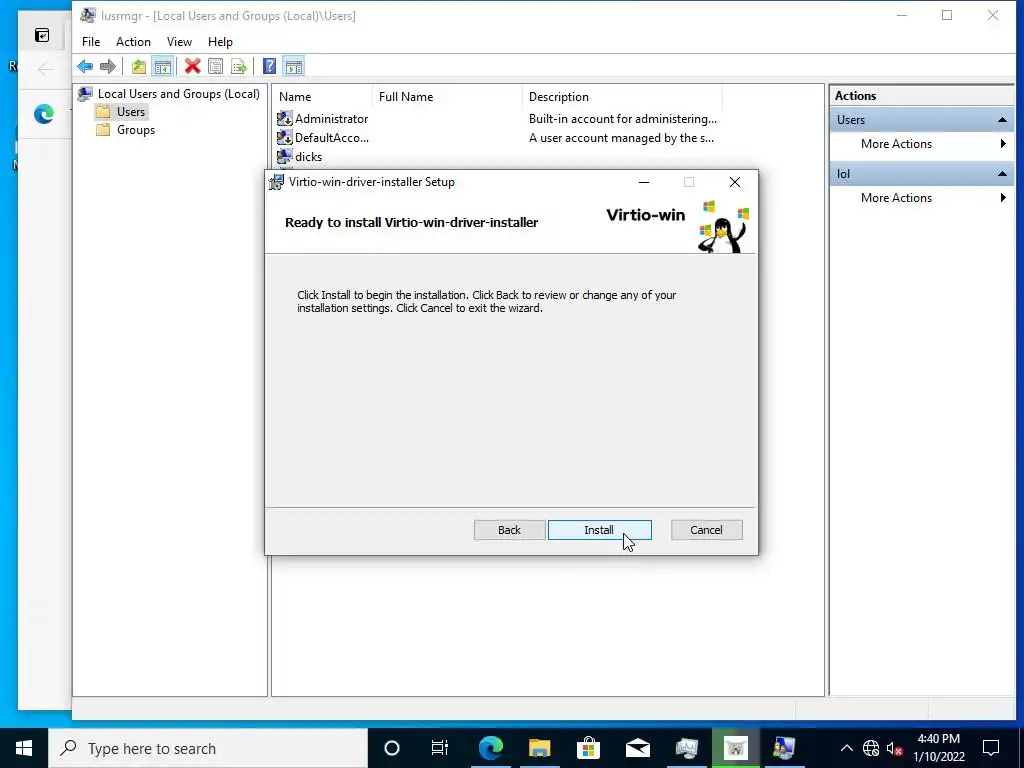The width and height of the screenshot is (1024, 768).
Task: Select the Administrator user row
Action: 496,118
